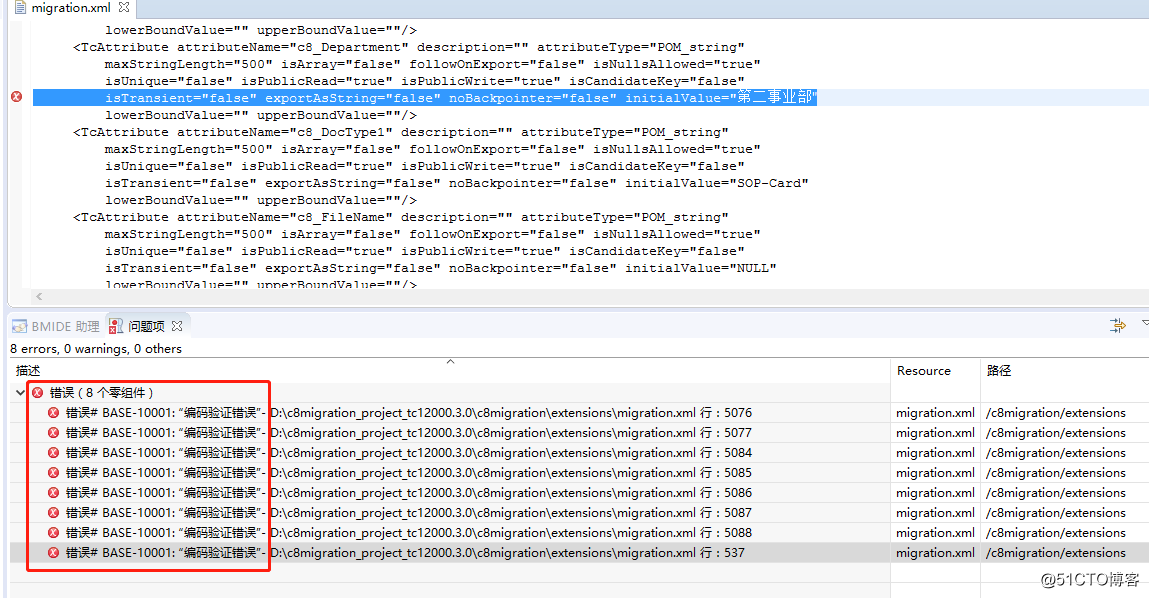The height and width of the screenshot is (598, 1149).
Task: Open the BMIDE 助理 view tab
Action: point(56,326)
